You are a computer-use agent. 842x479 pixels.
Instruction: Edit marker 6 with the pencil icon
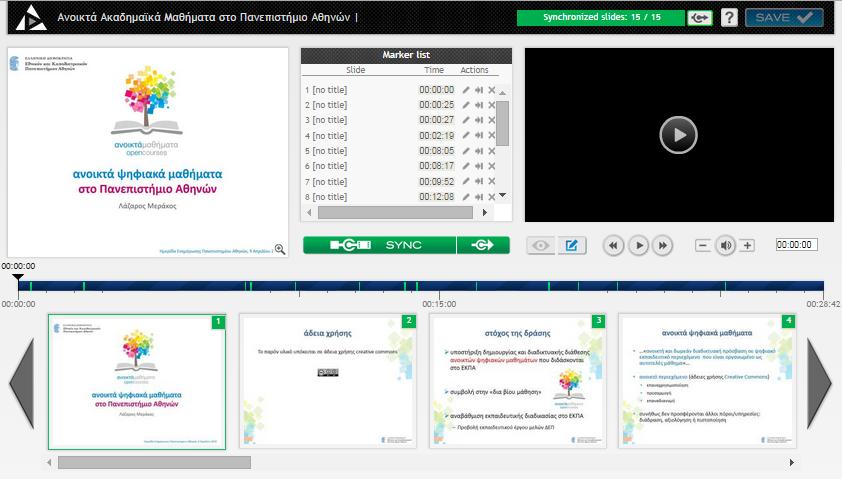pos(466,166)
